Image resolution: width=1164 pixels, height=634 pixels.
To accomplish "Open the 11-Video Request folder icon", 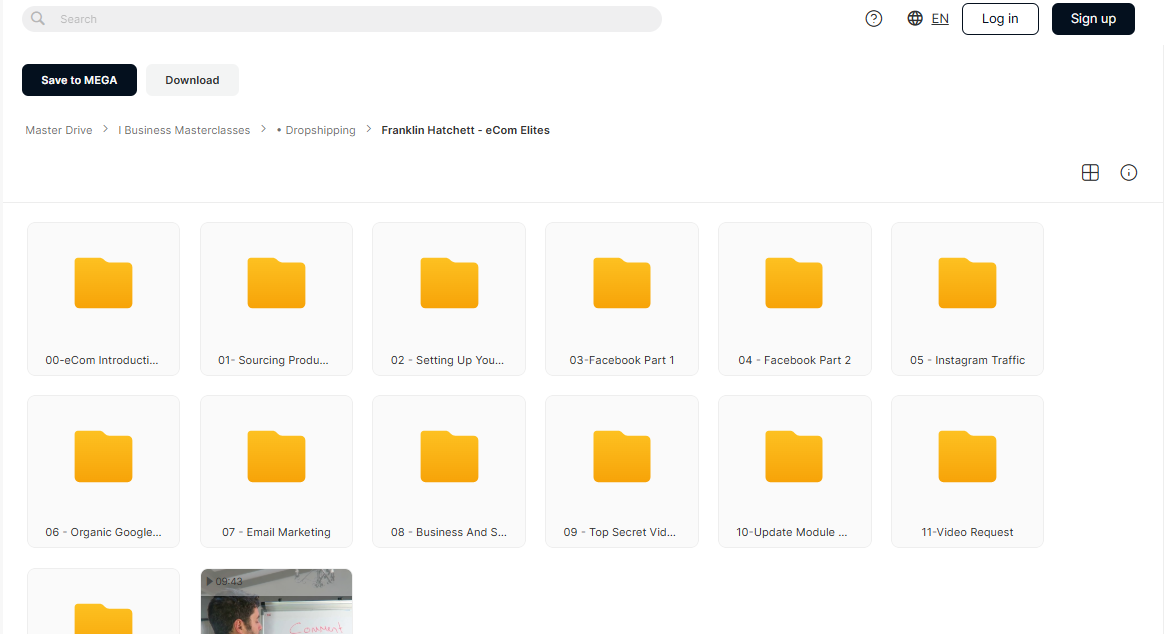I will click(x=967, y=456).
